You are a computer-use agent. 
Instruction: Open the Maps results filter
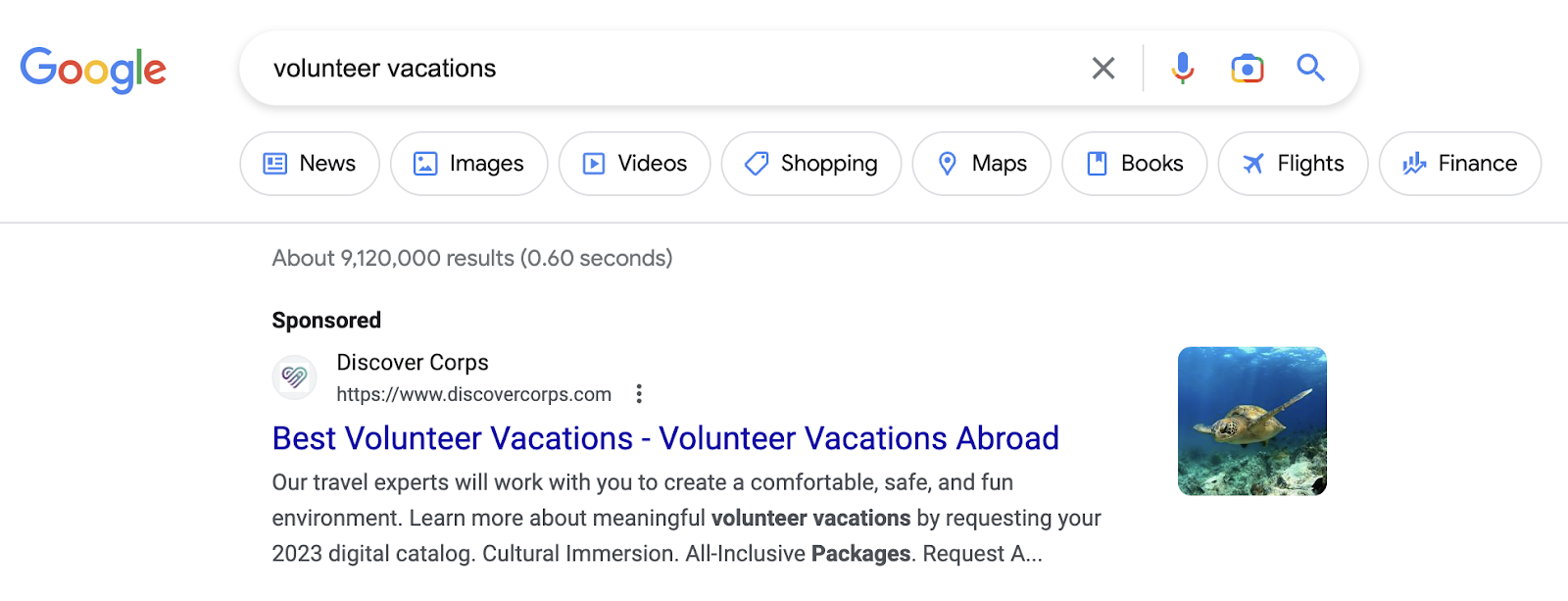pos(982,164)
